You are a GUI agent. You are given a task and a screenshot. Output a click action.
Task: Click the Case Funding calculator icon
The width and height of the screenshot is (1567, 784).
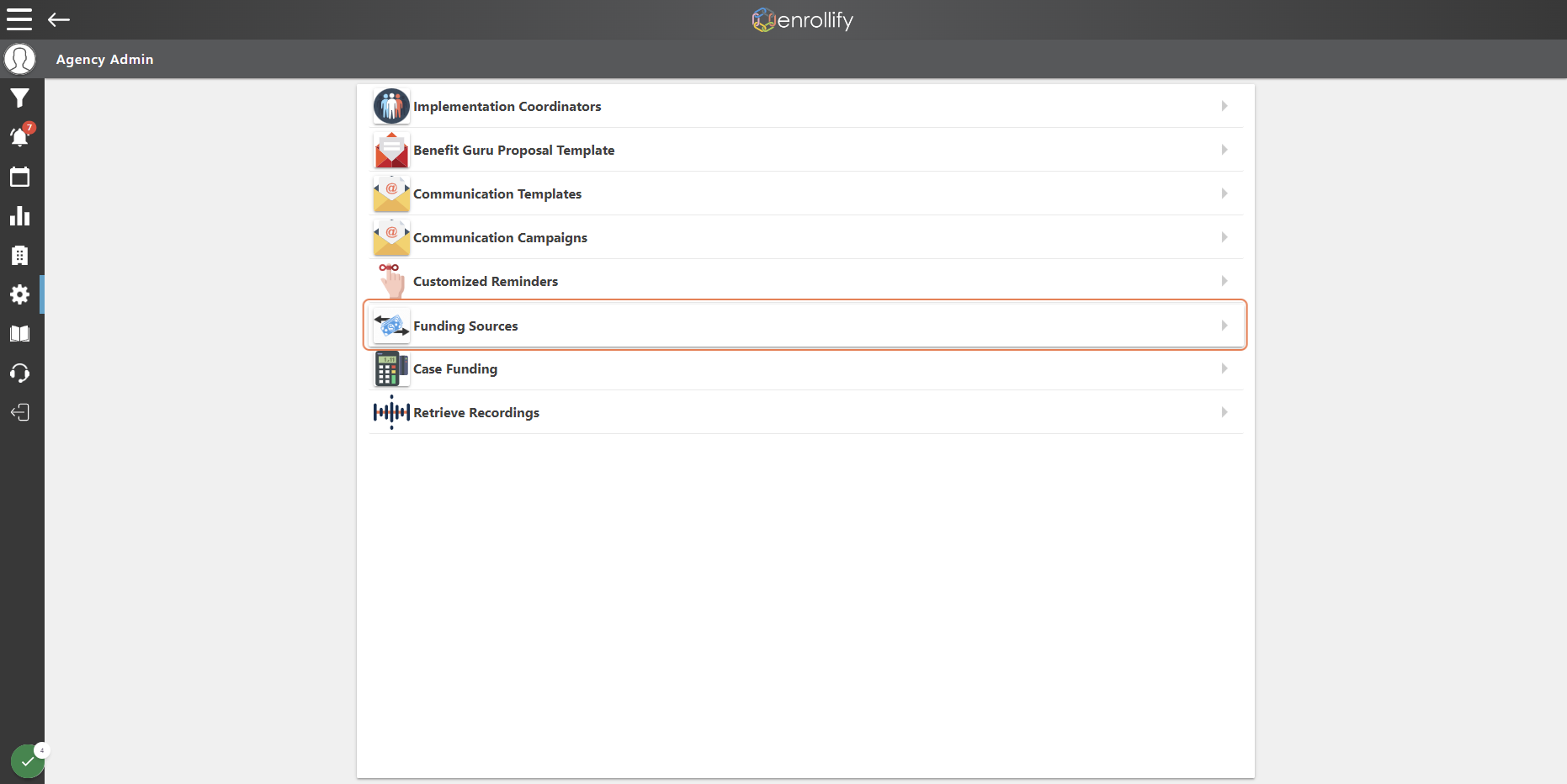coord(391,368)
